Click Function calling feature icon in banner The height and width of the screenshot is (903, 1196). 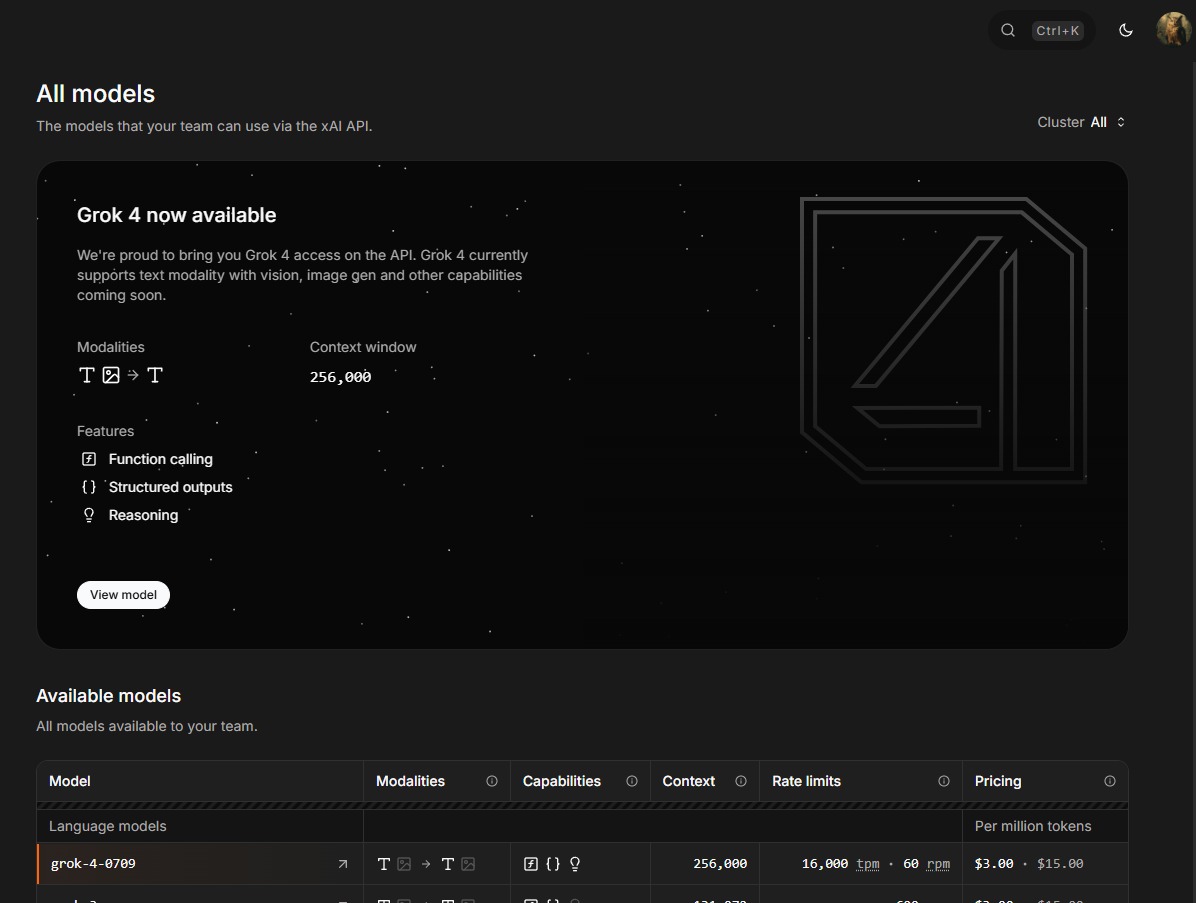point(89,459)
